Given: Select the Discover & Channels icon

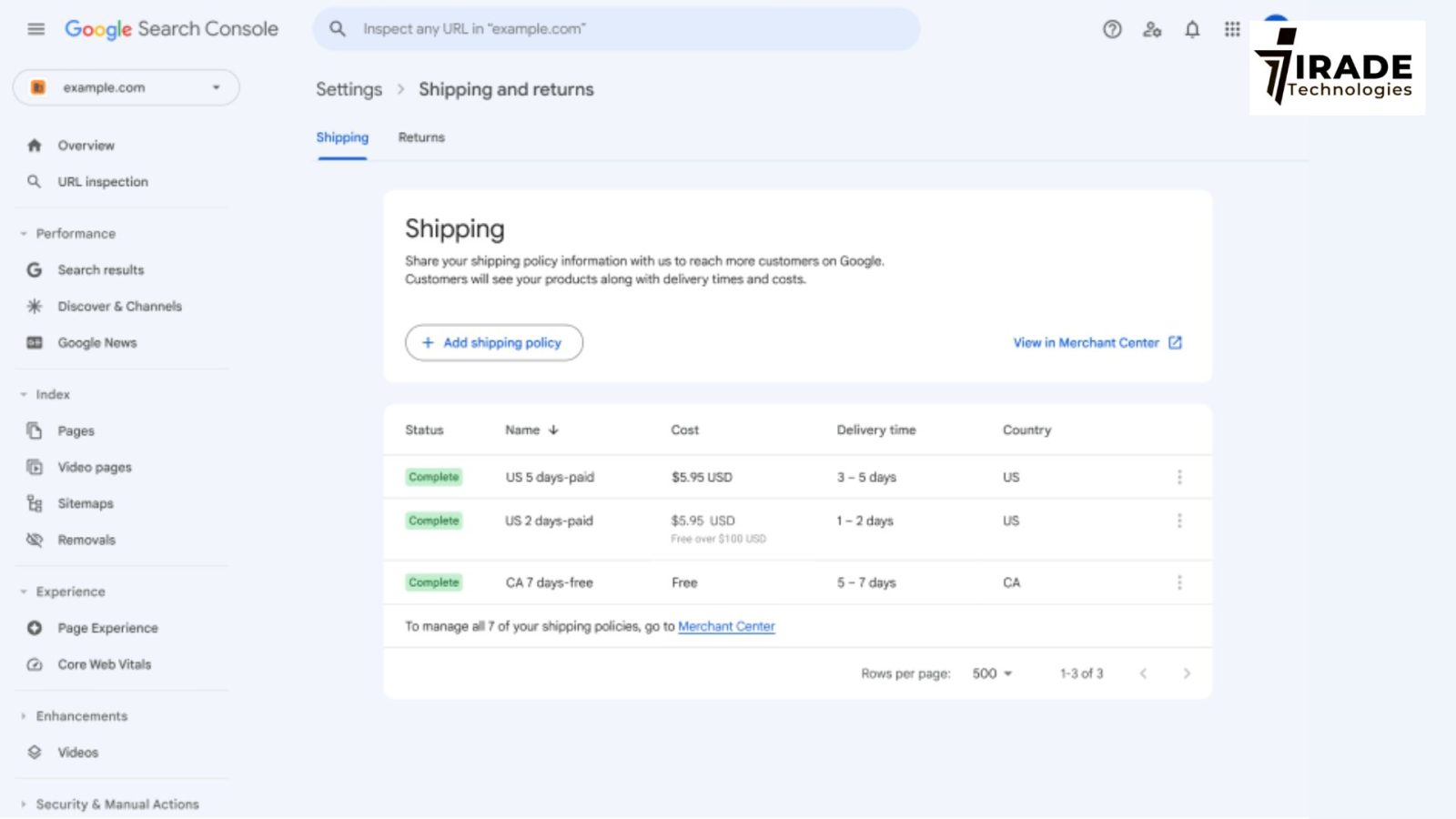Looking at the screenshot, I should [34, 306].
